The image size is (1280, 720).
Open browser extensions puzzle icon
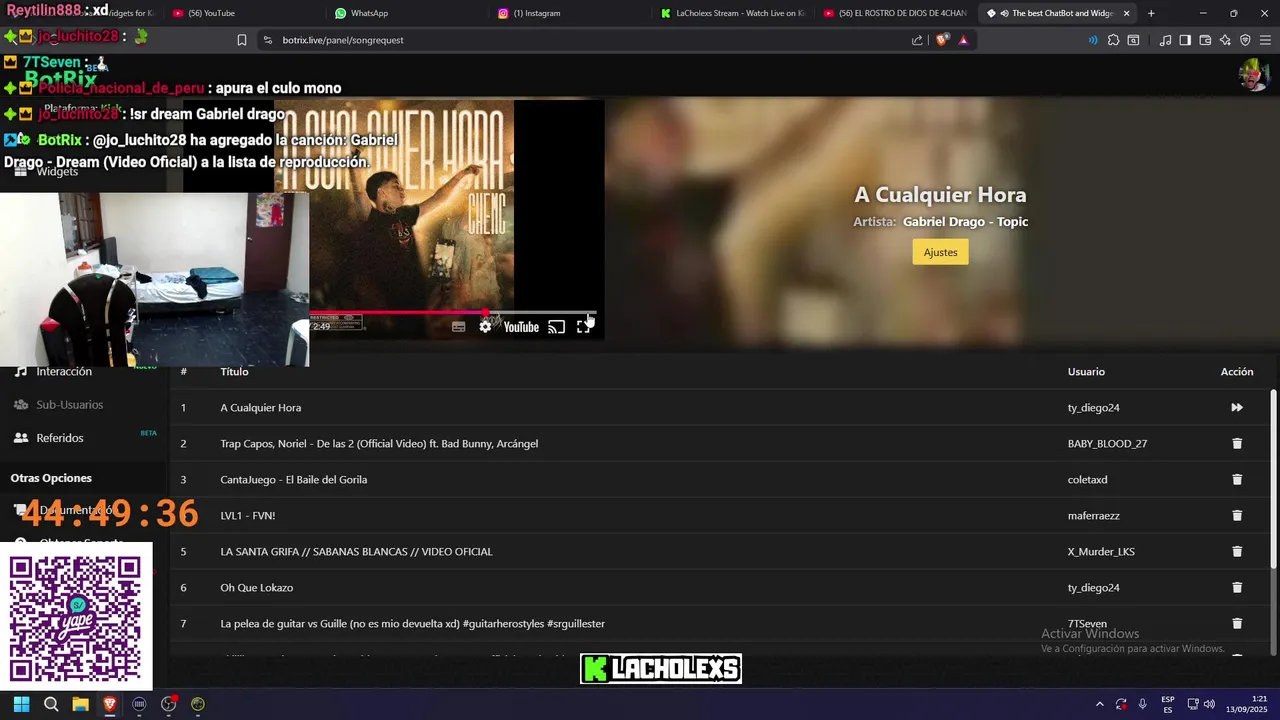pyautogui.click(x=1113, y=40)
